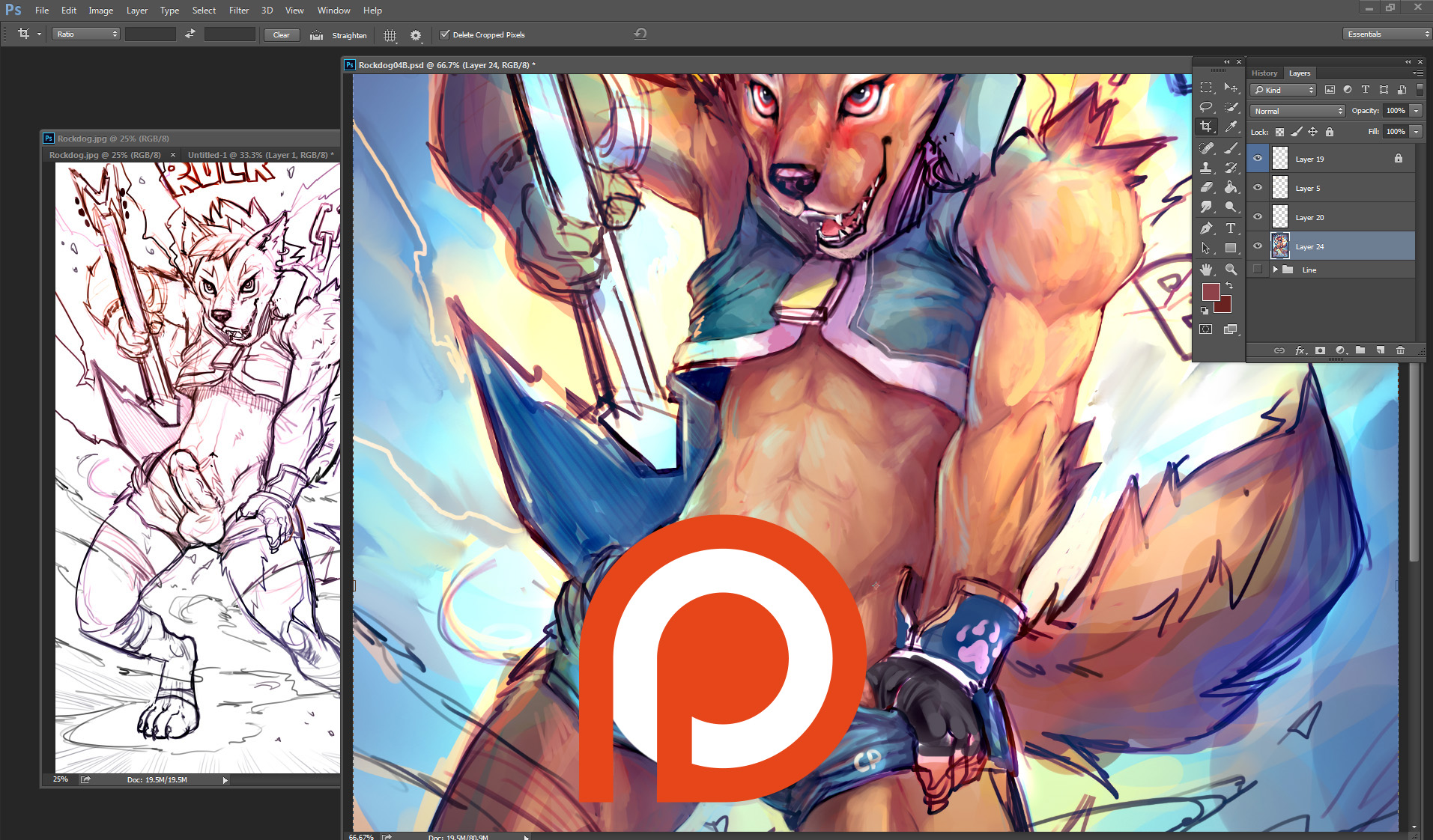Swap foreground and background colors
This screenshot has width=1433, height=840.
(1229, 285)
